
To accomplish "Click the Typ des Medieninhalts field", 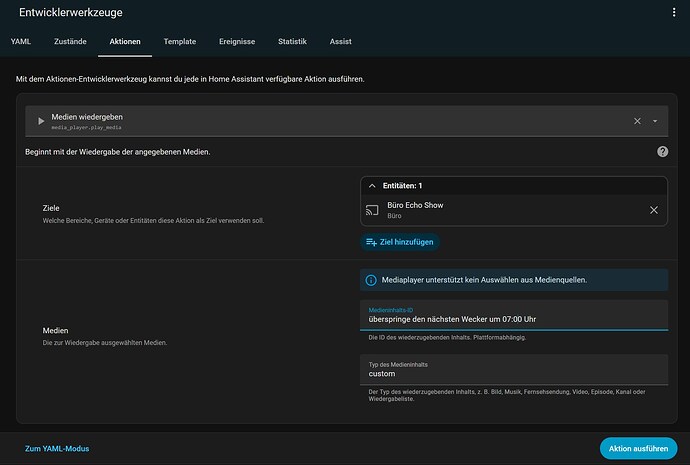I will tap(514, 370).
